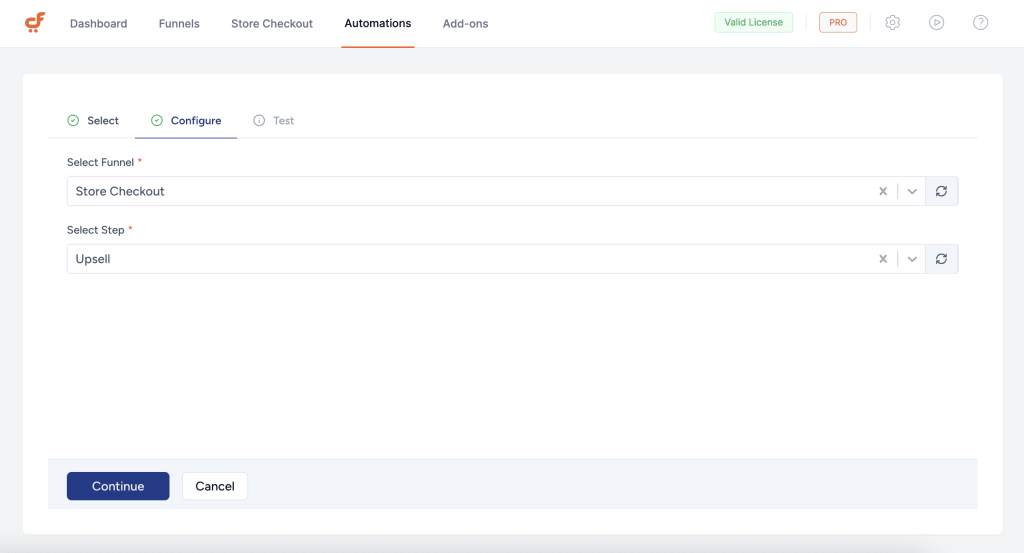Open the settings gear icon

click(892, 23)
